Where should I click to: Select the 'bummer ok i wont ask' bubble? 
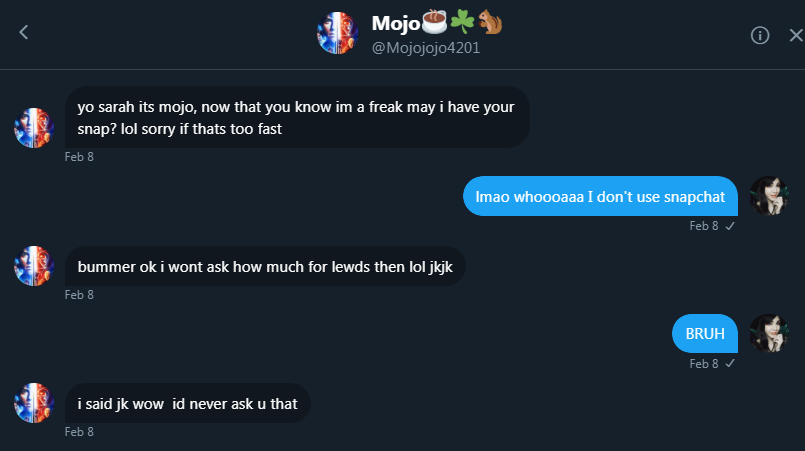pyautogui.click(x=265, y=266)
